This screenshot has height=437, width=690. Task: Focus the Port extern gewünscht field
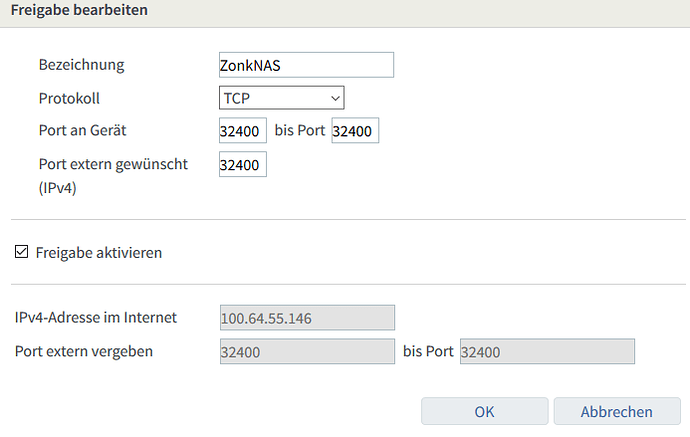242,164
